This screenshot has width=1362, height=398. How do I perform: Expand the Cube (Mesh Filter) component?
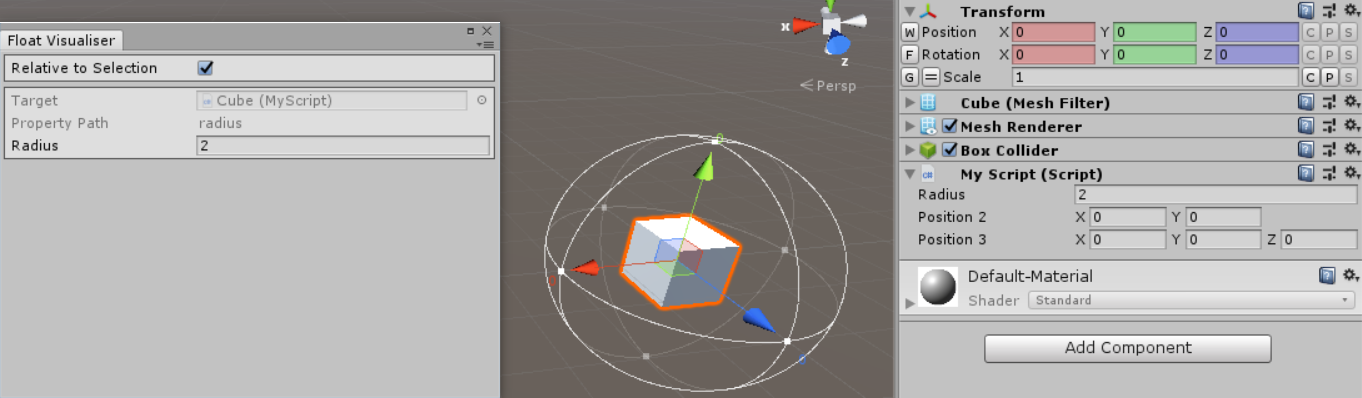point(909,103)
